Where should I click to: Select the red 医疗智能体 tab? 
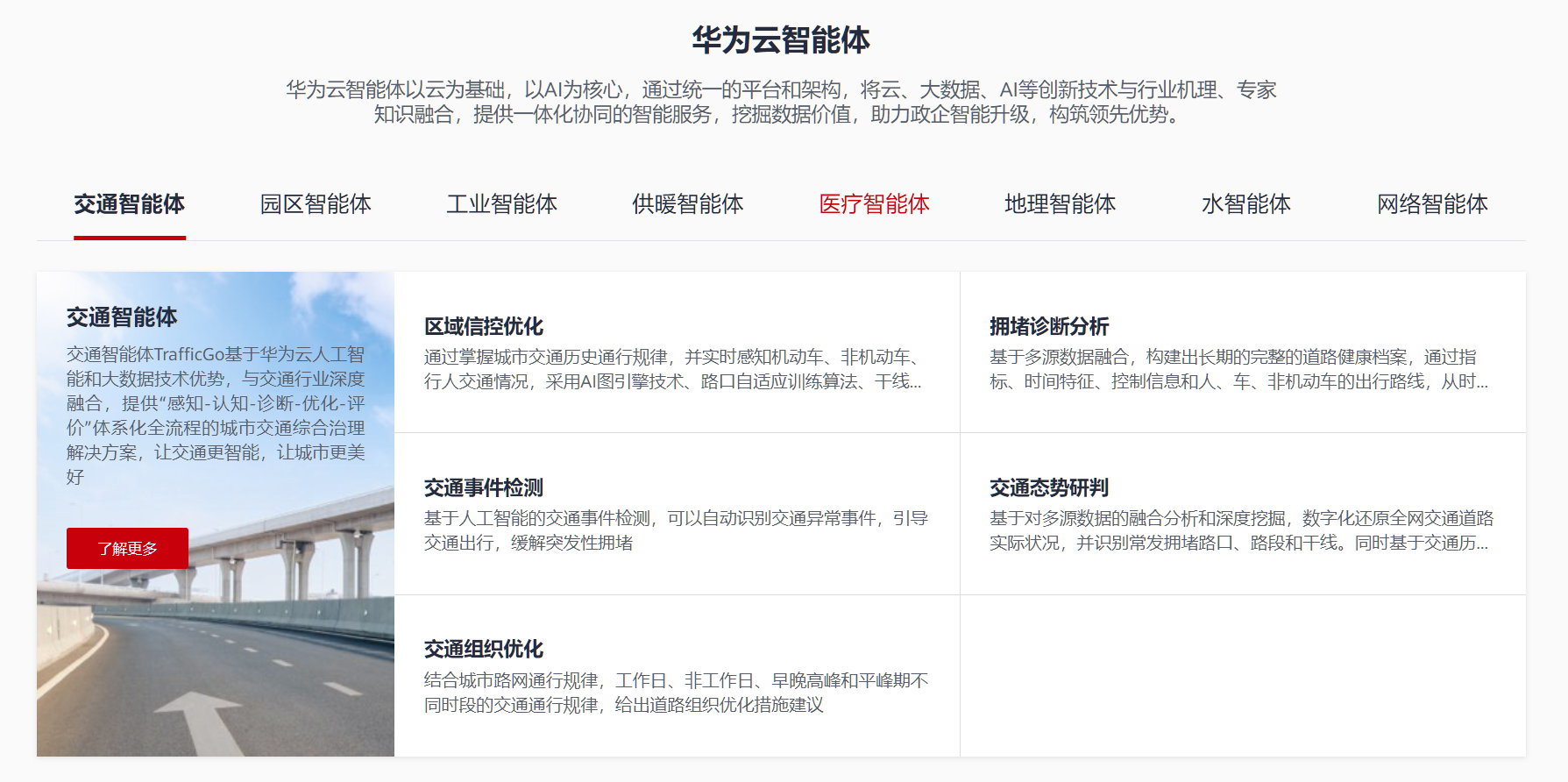tap(875, 204)
